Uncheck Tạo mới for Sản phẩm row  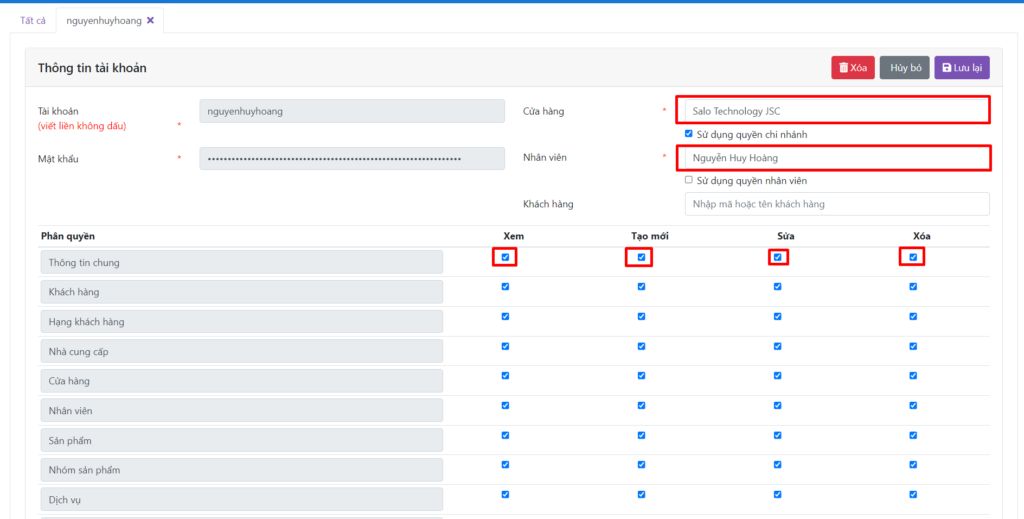pyautogui.click(x=641, y=435)
